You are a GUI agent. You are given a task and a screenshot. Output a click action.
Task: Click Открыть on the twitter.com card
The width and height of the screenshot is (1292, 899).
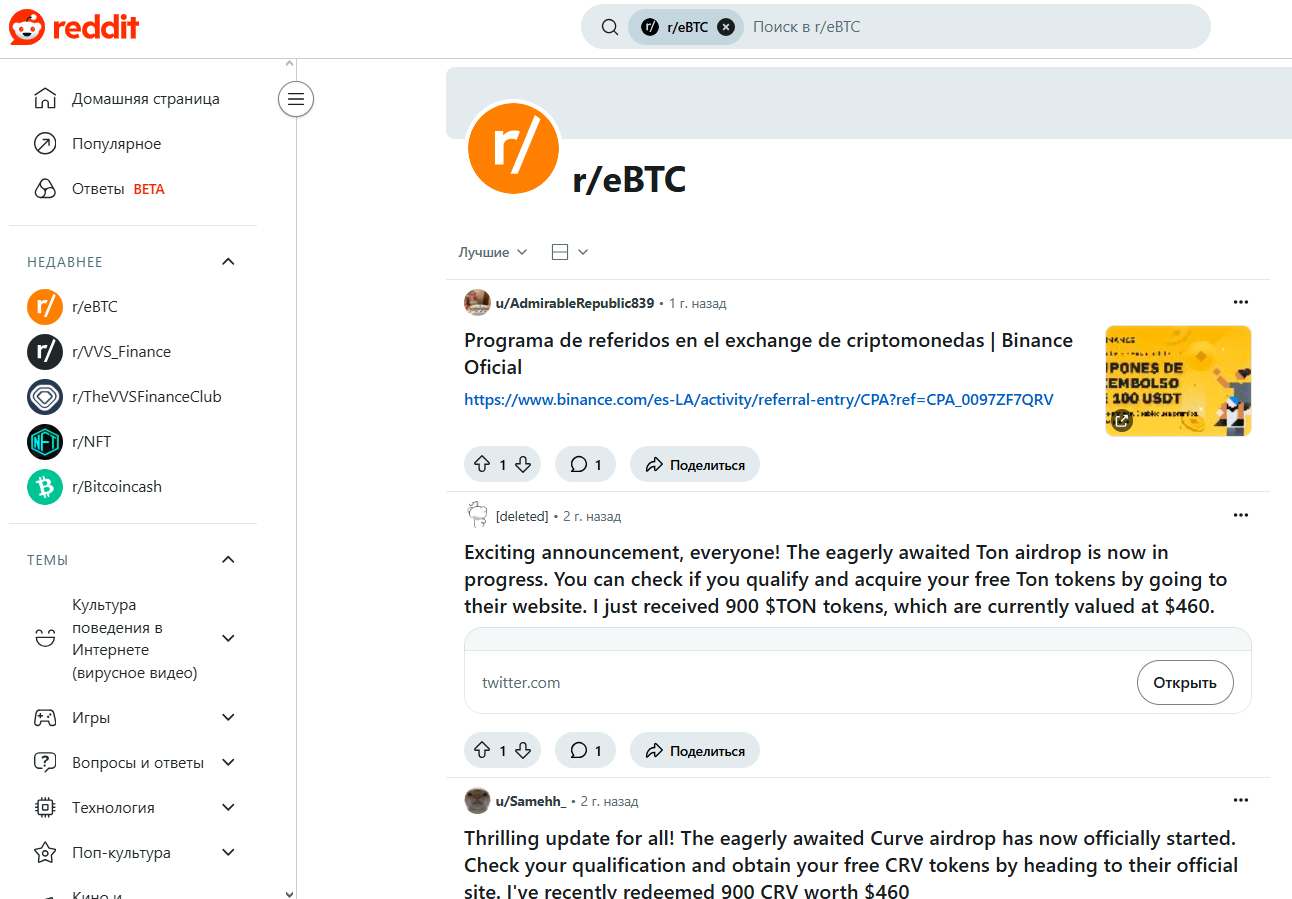coord(1184,683)
